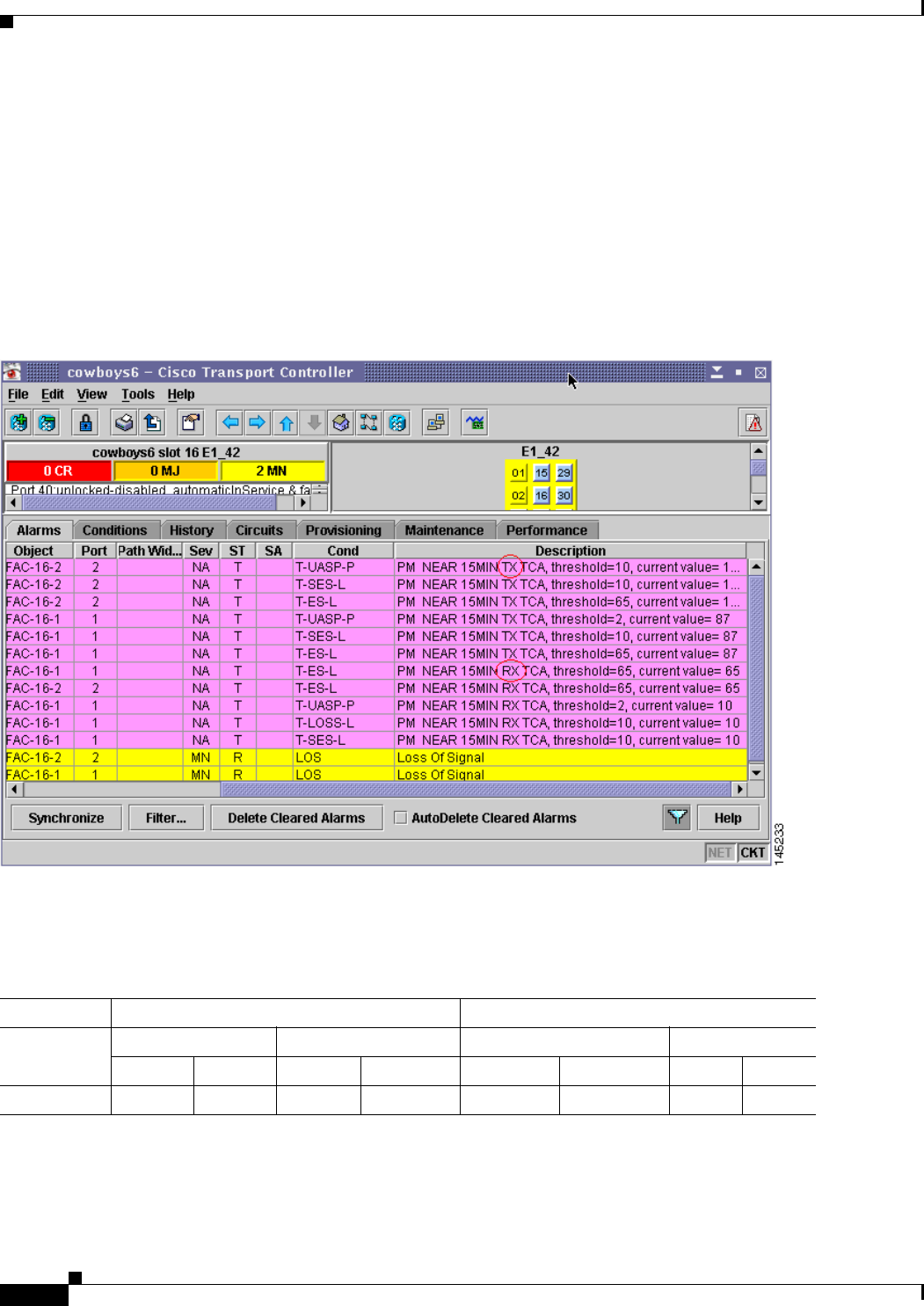Click the add node toolbar icon

(18, 423)
